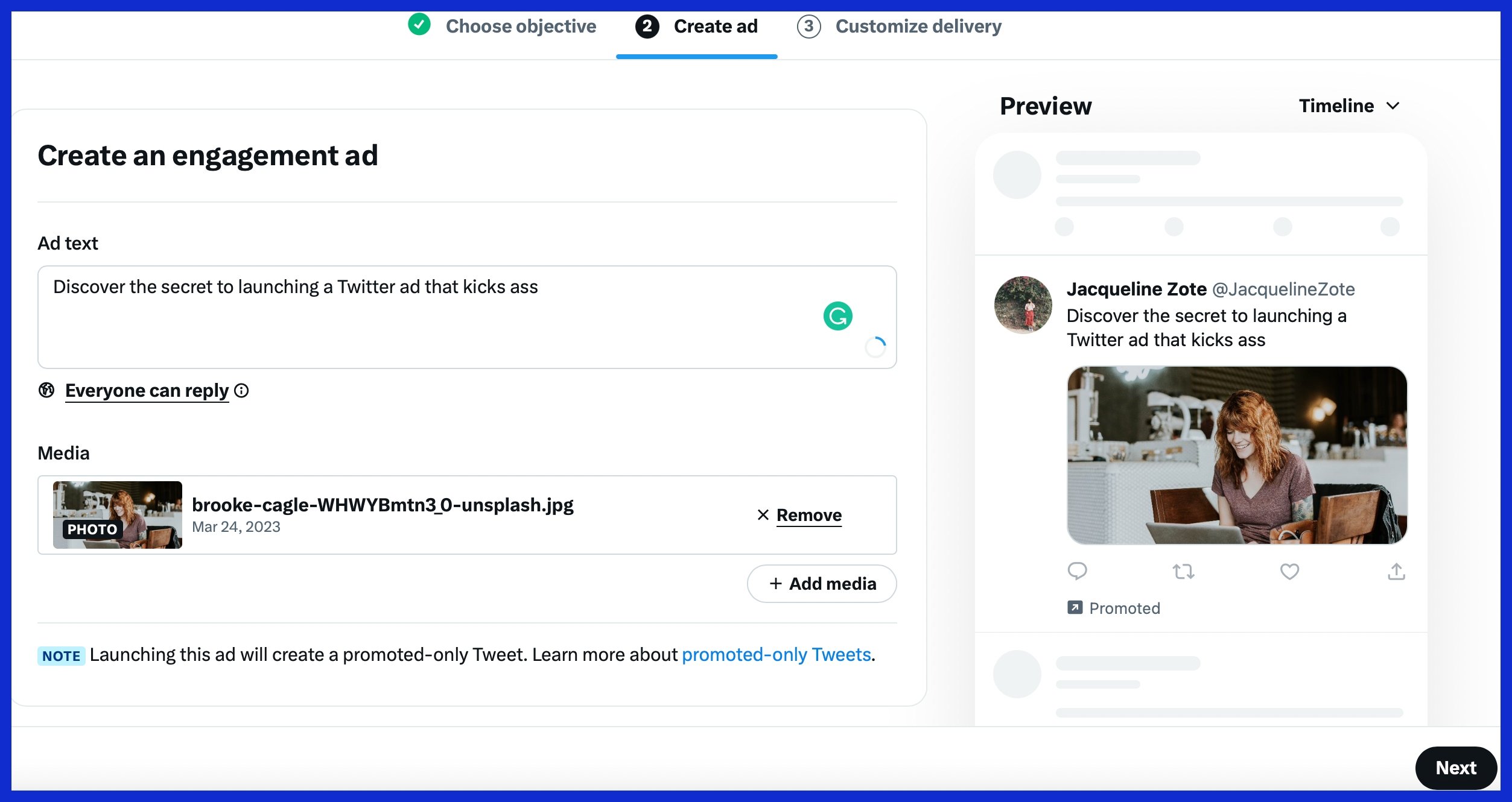This screenshot has width=1512, height=802.
Task: Click the Grammarly icon in ad text
Action: point(837,316)
